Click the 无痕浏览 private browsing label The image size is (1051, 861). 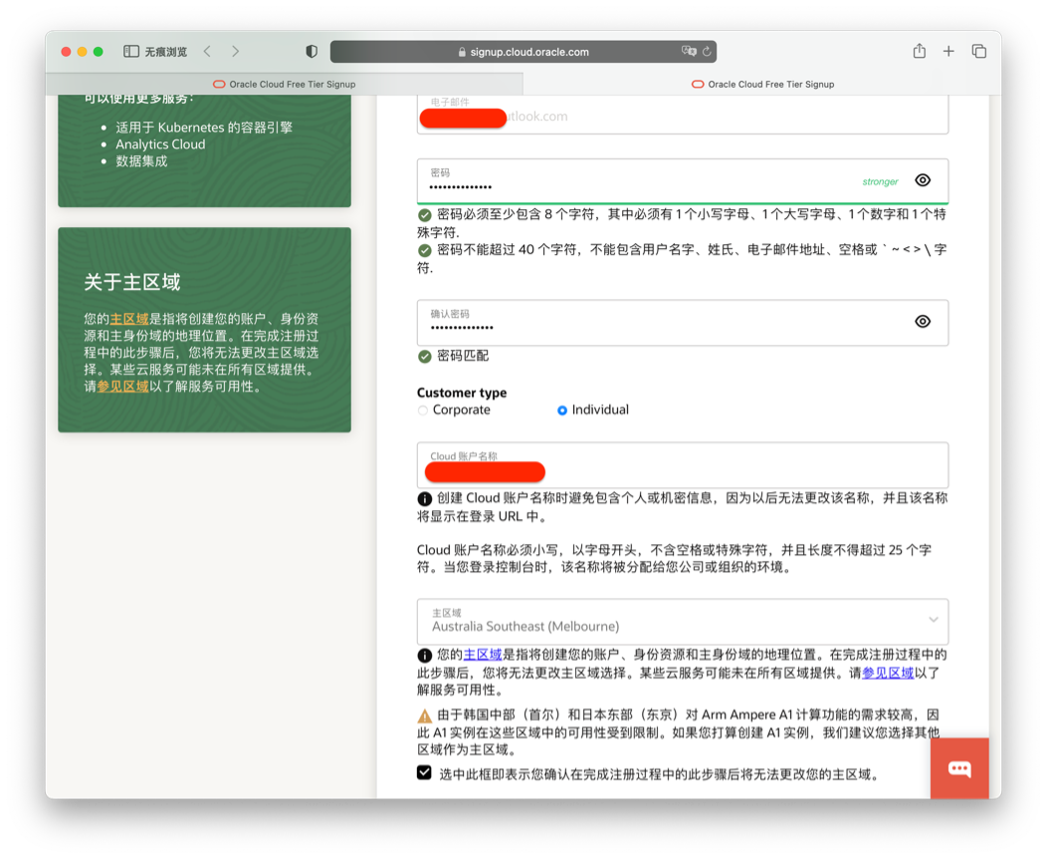pos(166,52)
